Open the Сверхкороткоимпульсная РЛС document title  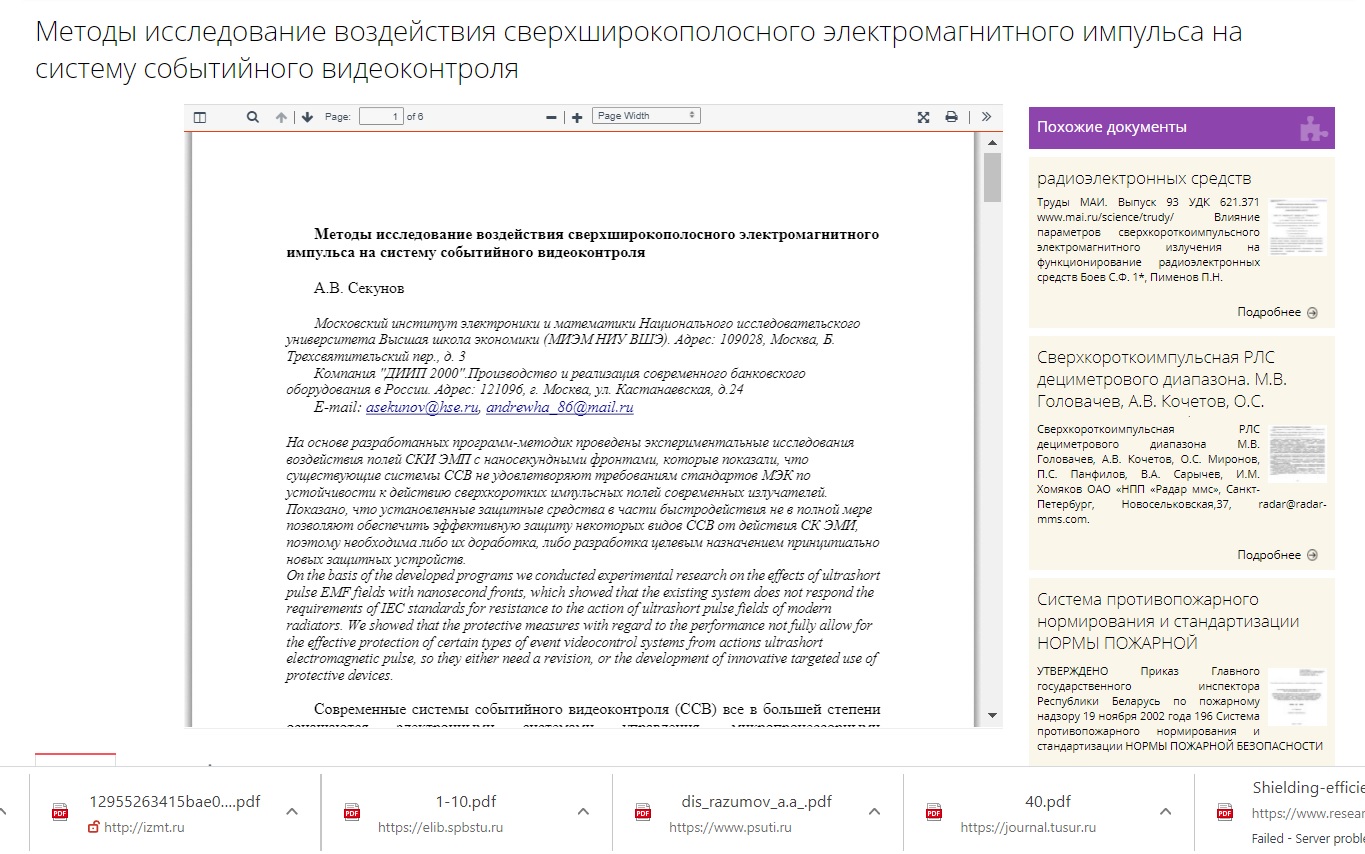[1162, 379]
